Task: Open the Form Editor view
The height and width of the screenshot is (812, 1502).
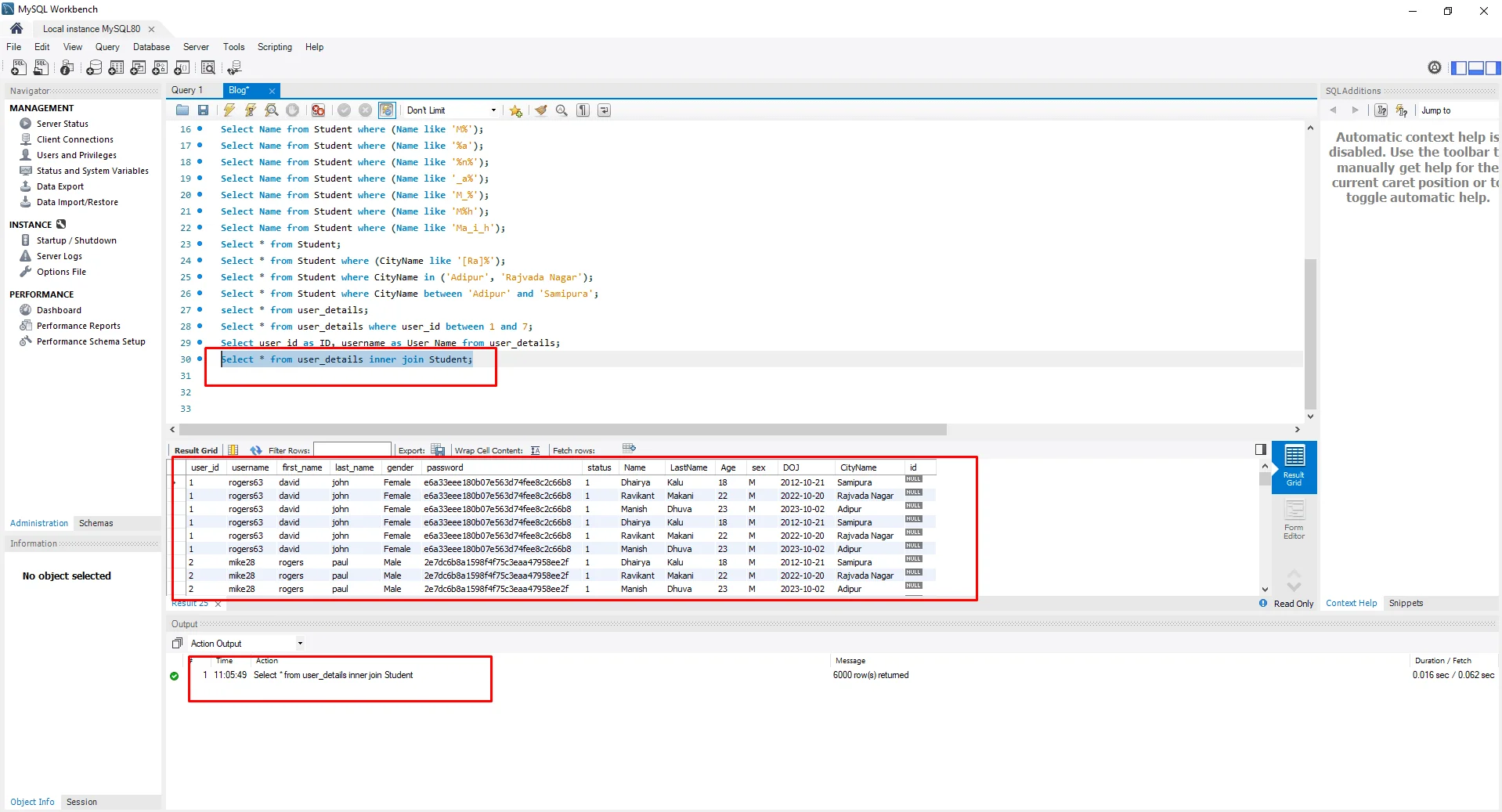Action: (x=1294, y=520)
